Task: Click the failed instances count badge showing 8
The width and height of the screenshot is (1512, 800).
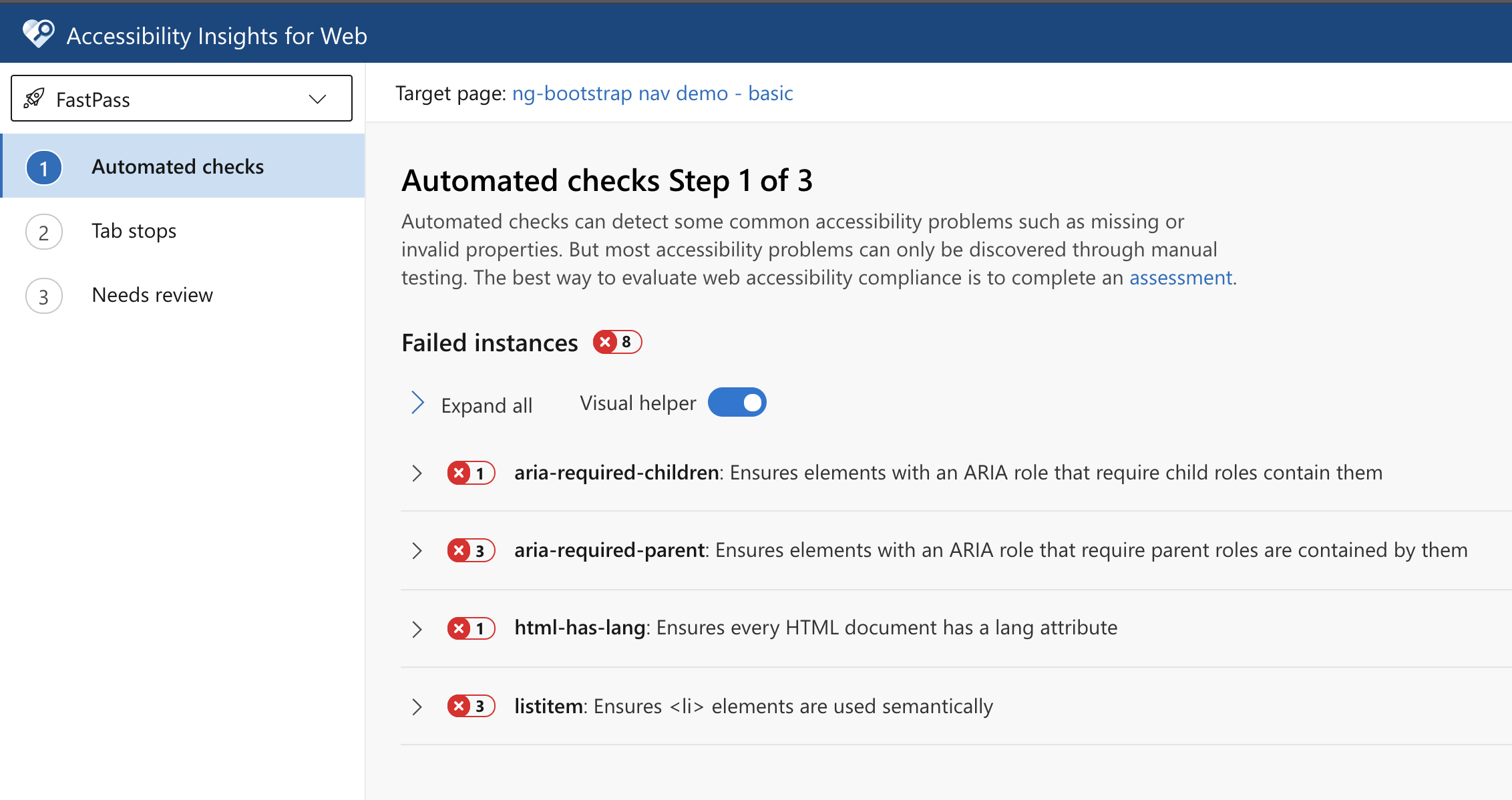Action: (x=617, y=342)
